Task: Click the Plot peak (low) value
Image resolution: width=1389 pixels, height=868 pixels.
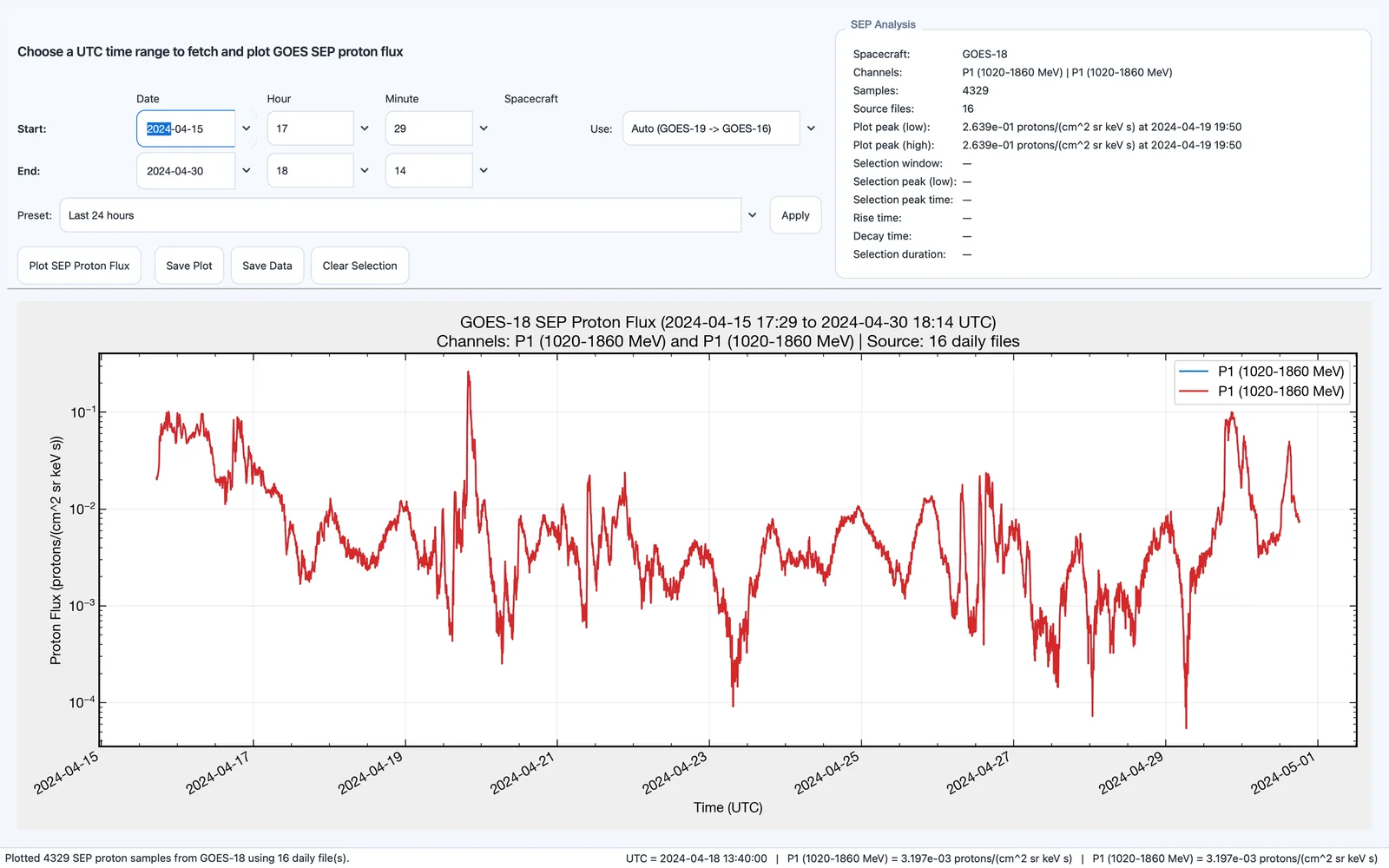Action: coord(1102,127)
